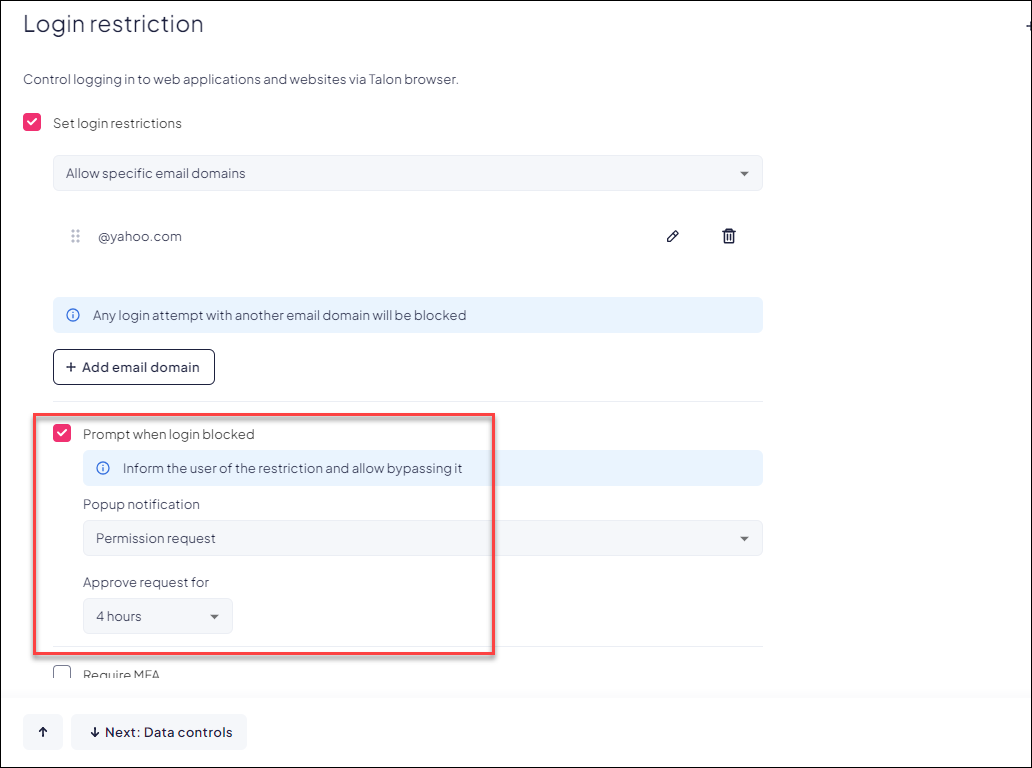The width and height of the screenshot is (1032, 768).
Task: Select the @yahoo.com domain entry
Action: (140, 237)
